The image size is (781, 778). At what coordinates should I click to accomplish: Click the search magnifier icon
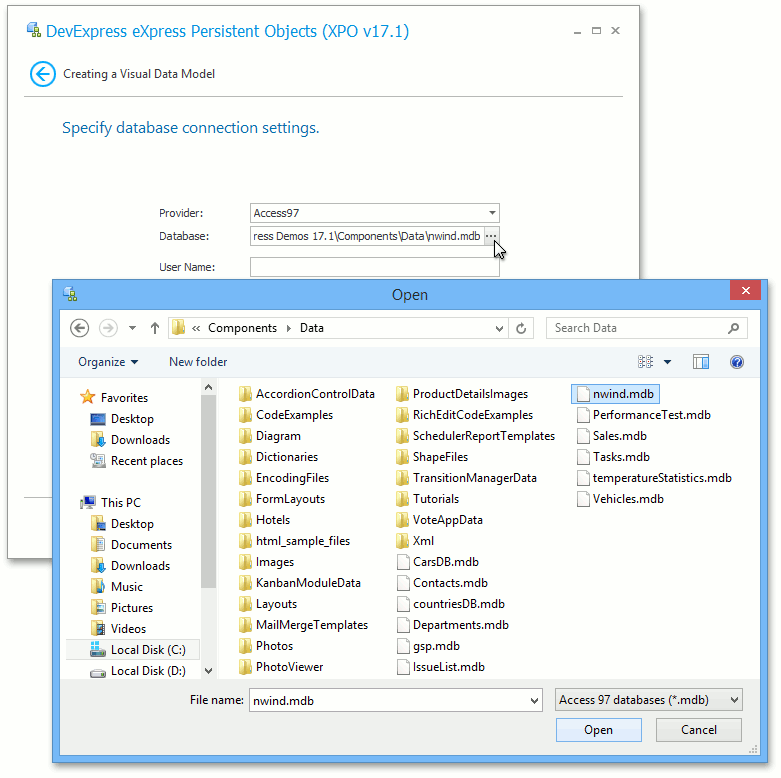click(733, 328)
